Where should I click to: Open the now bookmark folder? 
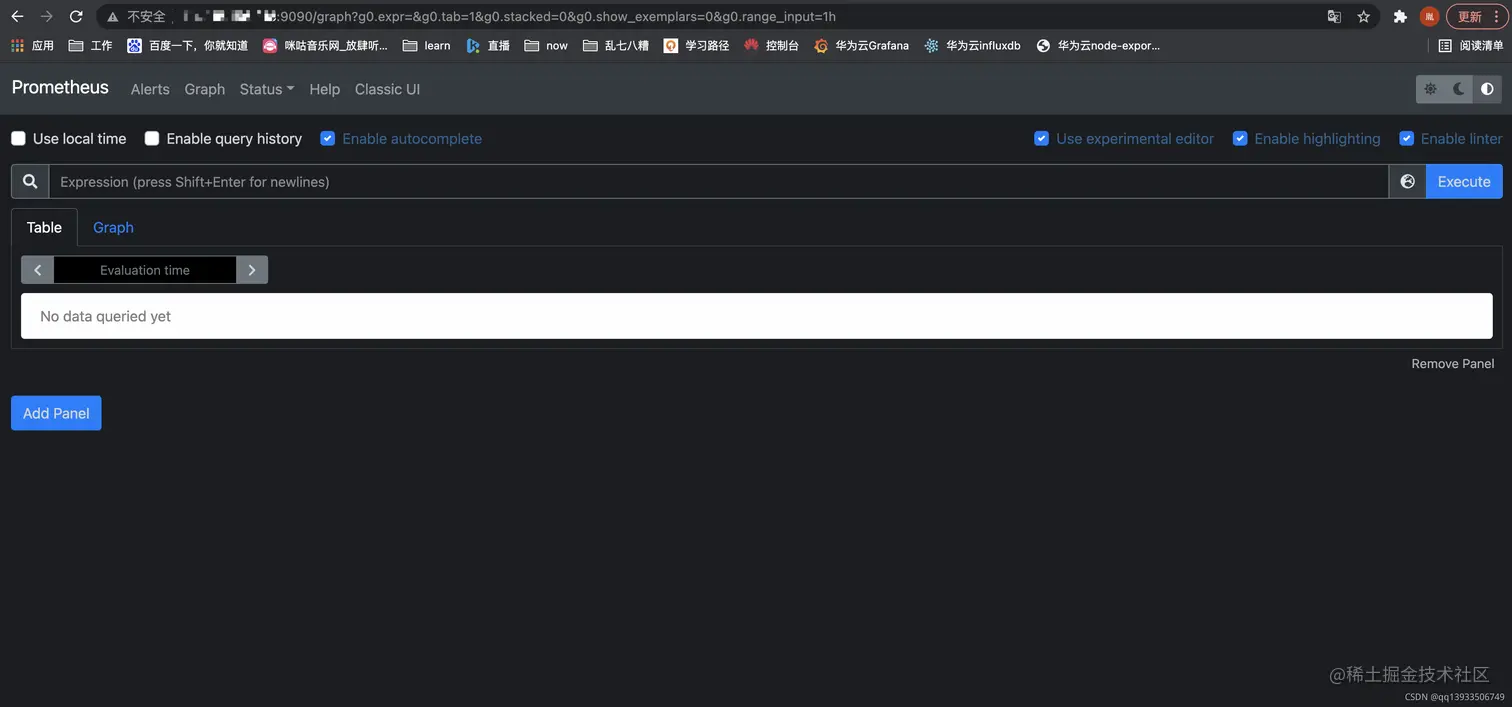point(546,46)
